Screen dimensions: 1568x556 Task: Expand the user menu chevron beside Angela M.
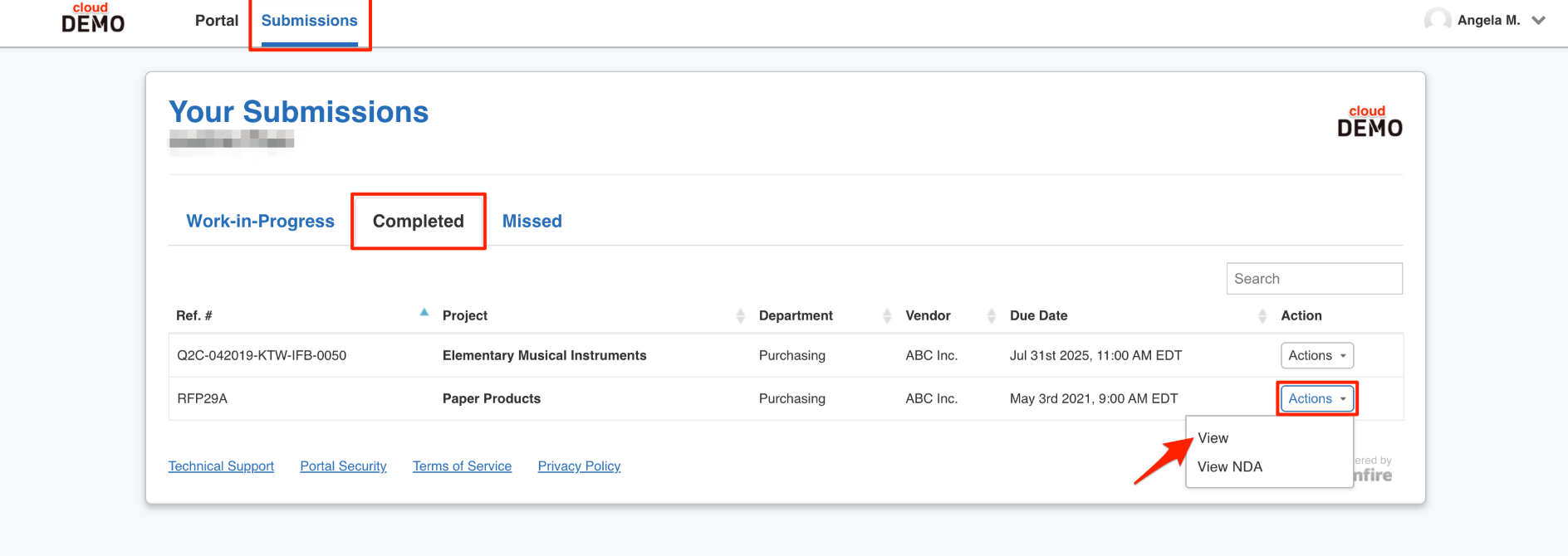tap(1538, 21)
